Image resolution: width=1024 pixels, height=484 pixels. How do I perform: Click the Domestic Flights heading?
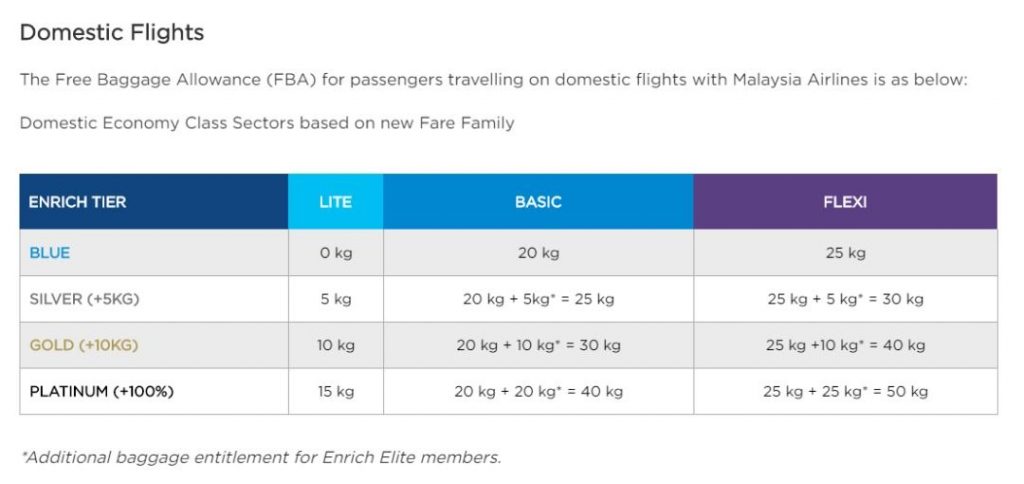coord(112,33)
